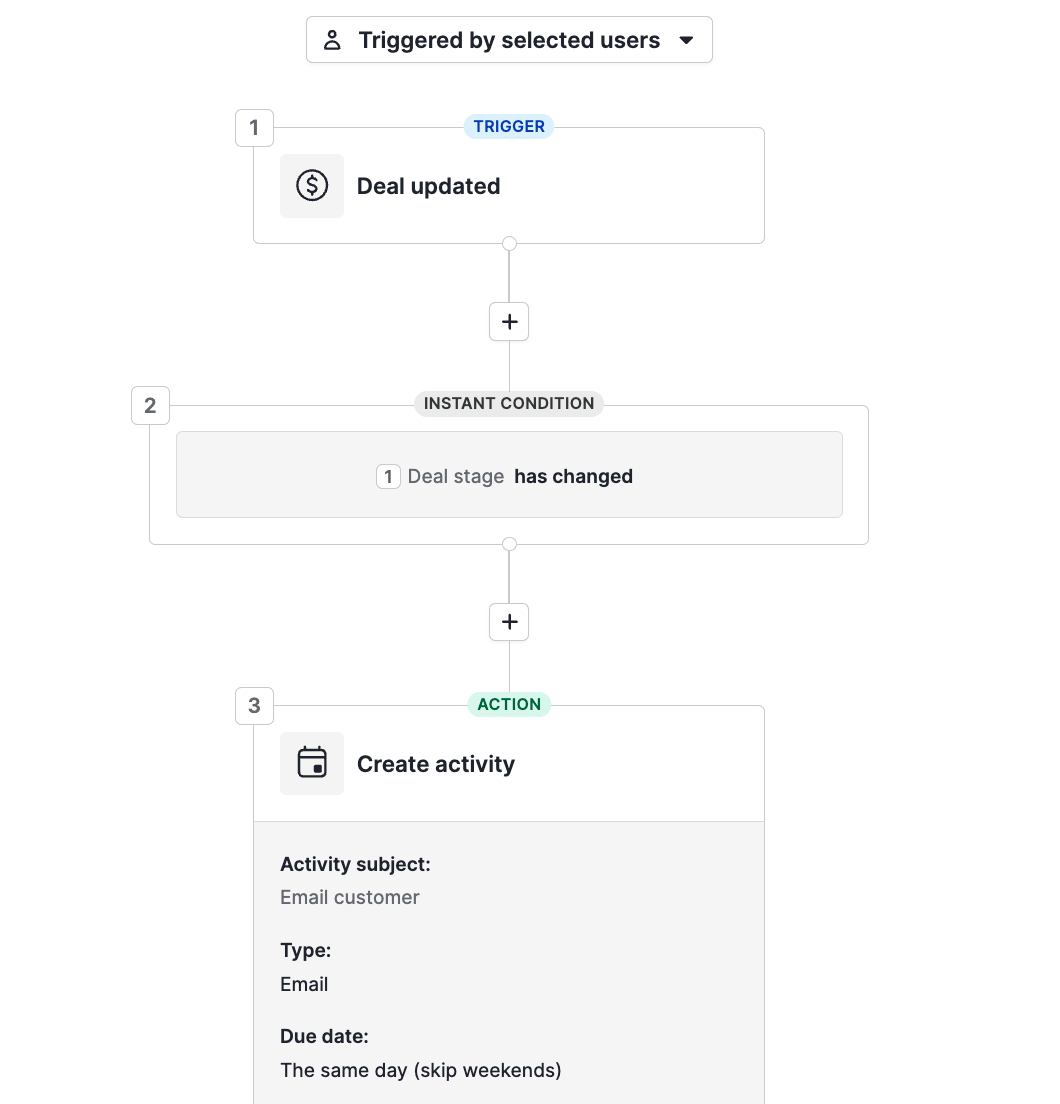Click the plus icon between trigger and condition
This screenshot has height=1104, width=1060.
pyautogui.click(x=509, y=321)
